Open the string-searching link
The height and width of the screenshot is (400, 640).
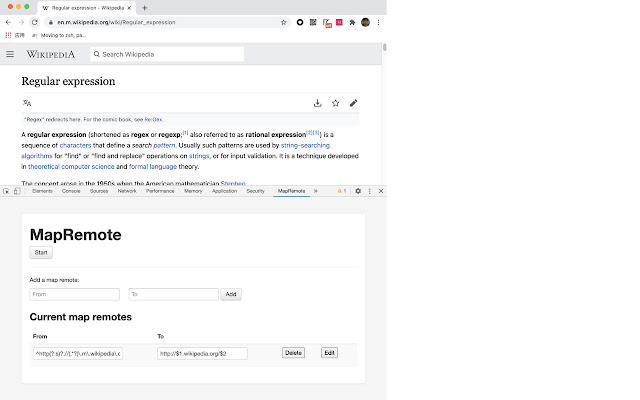tap(305, 145)
